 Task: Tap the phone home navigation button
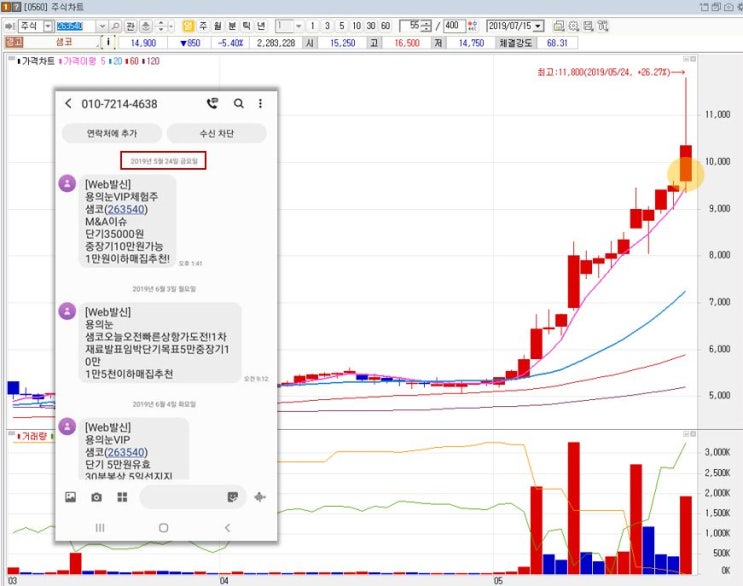coord(163,528)
